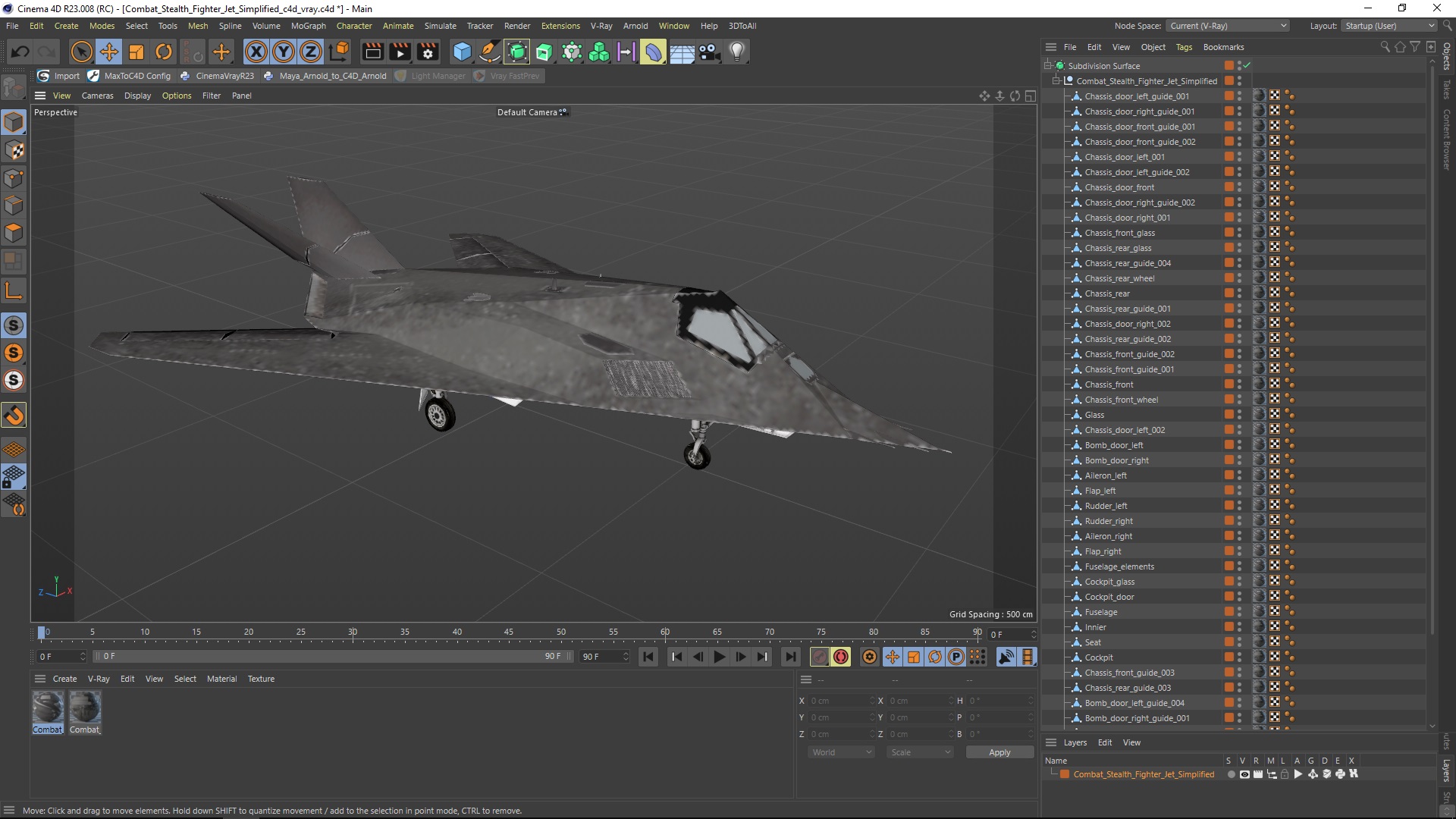The height and width of the screenshot is (819, 1456).
Task: Toggle X axis lock
Action: coord(256,52)
